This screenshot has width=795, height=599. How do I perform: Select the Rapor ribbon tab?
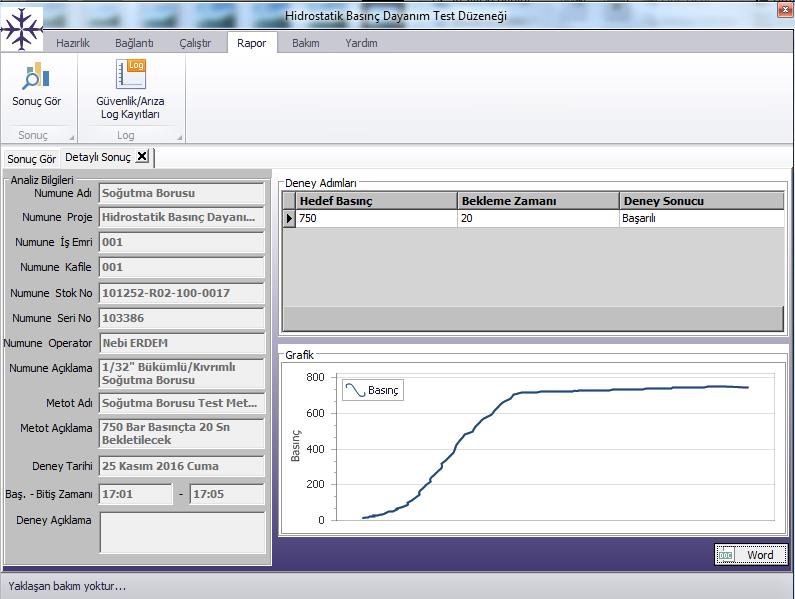coord(251,43)
